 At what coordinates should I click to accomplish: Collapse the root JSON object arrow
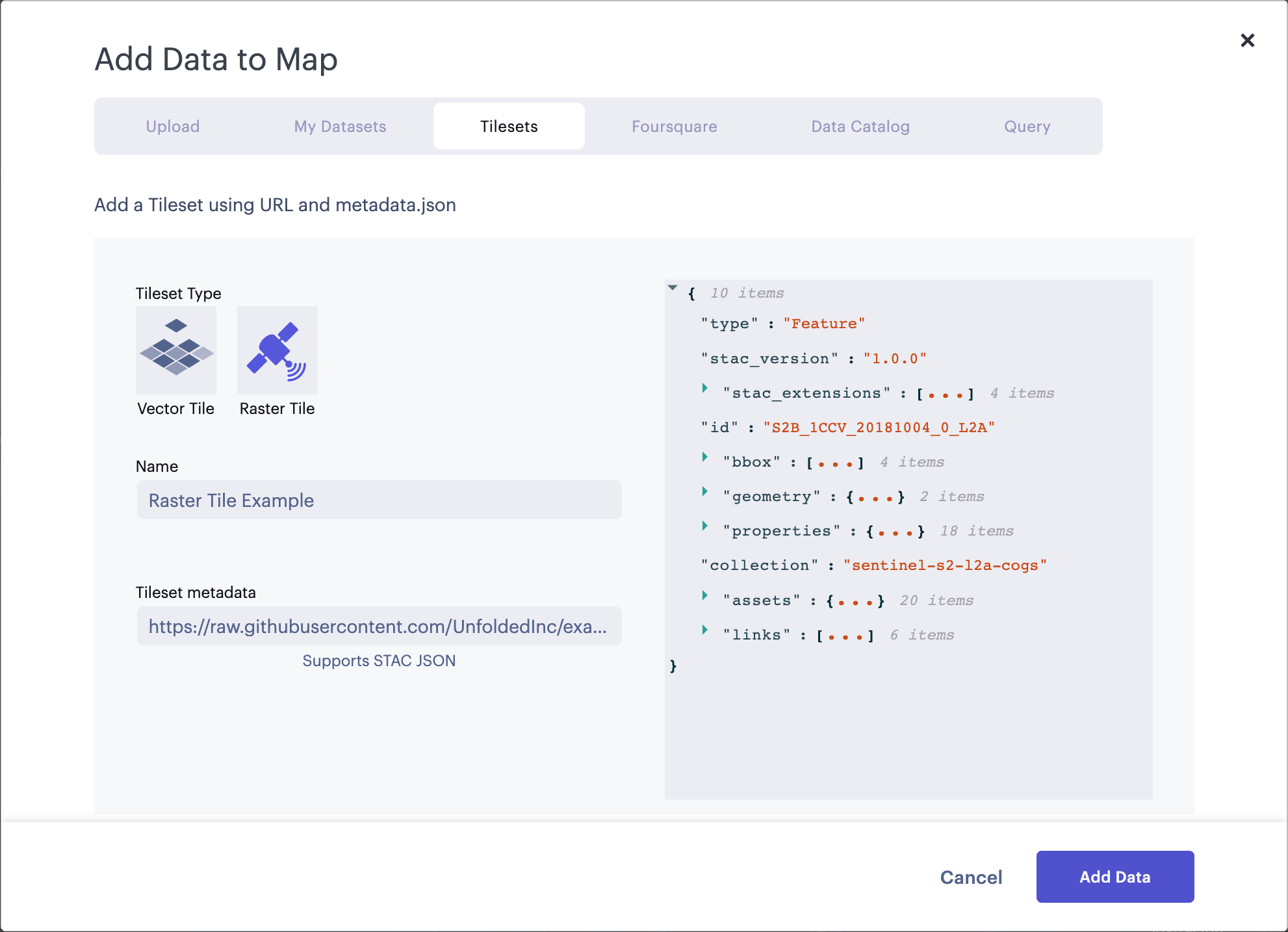pos(673,288)
